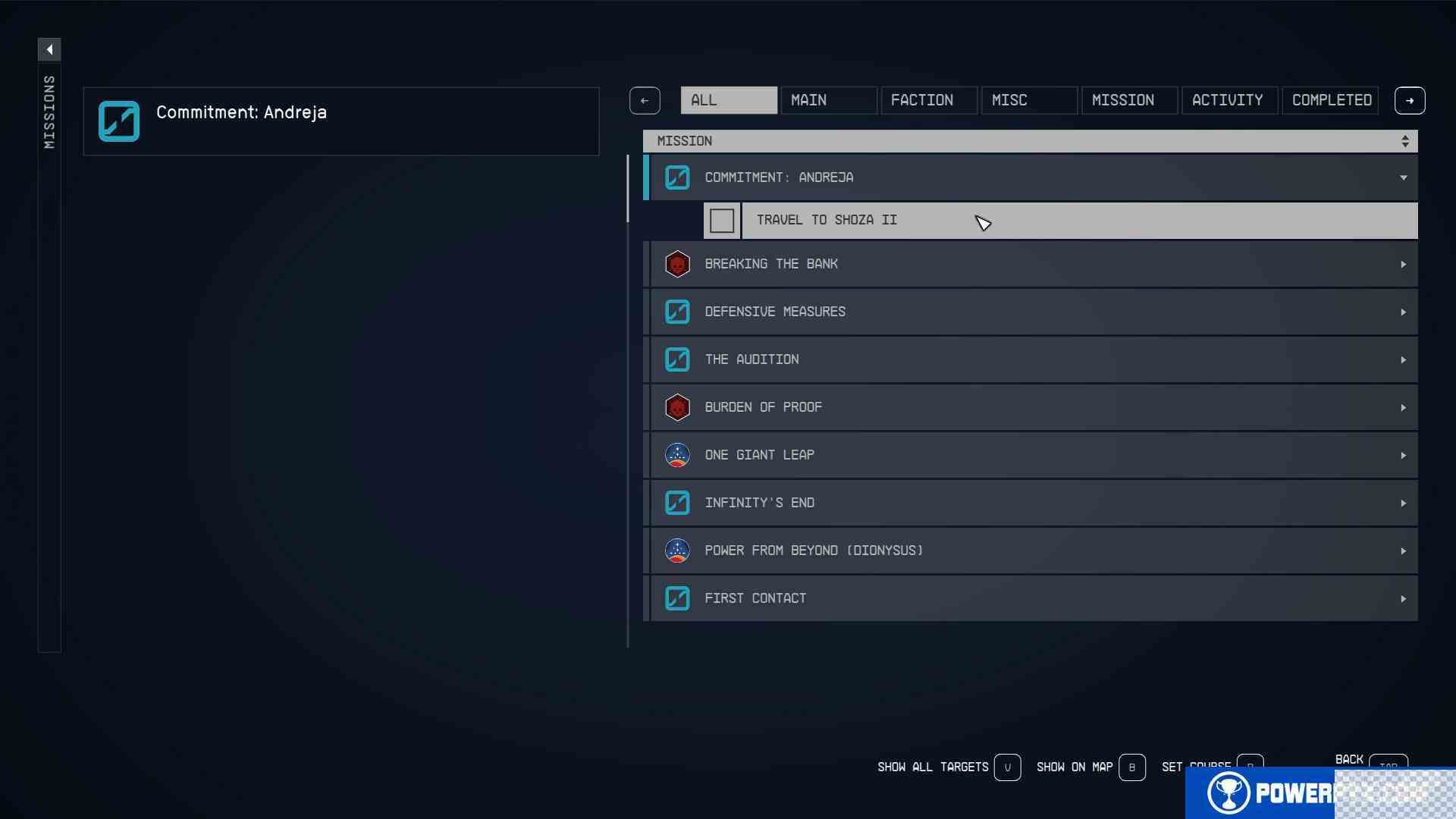Expand the Defensive Measures mission entry
1456x819 pixels.
(1402, 311)
